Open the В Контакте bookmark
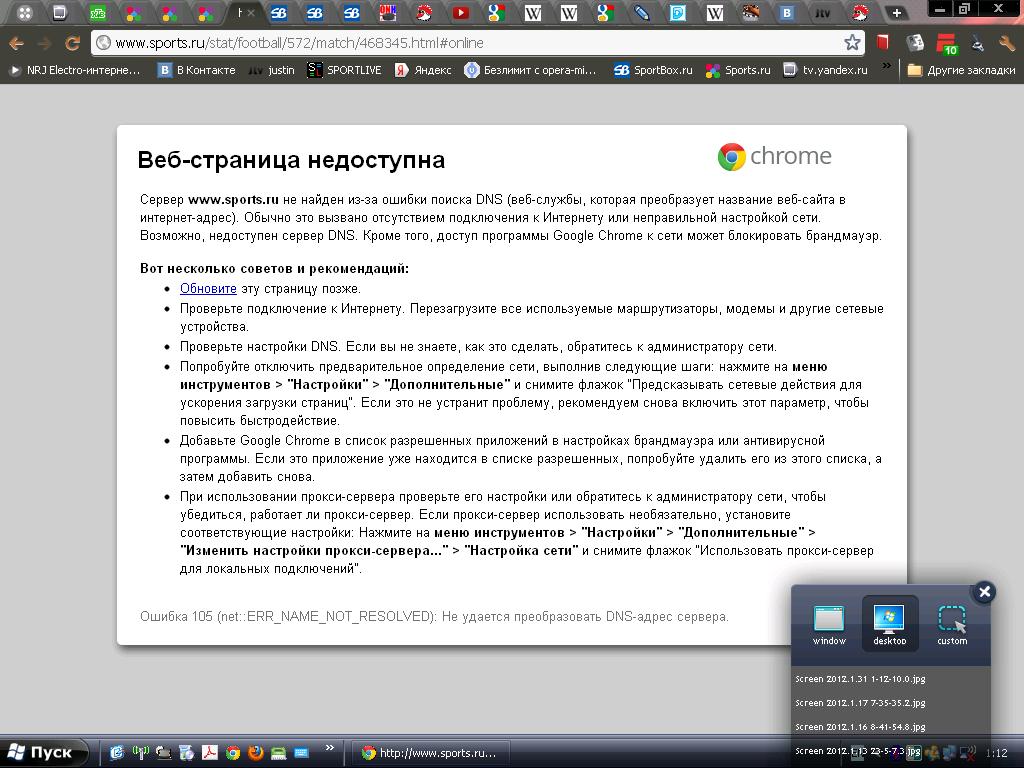 click(197, 70)
